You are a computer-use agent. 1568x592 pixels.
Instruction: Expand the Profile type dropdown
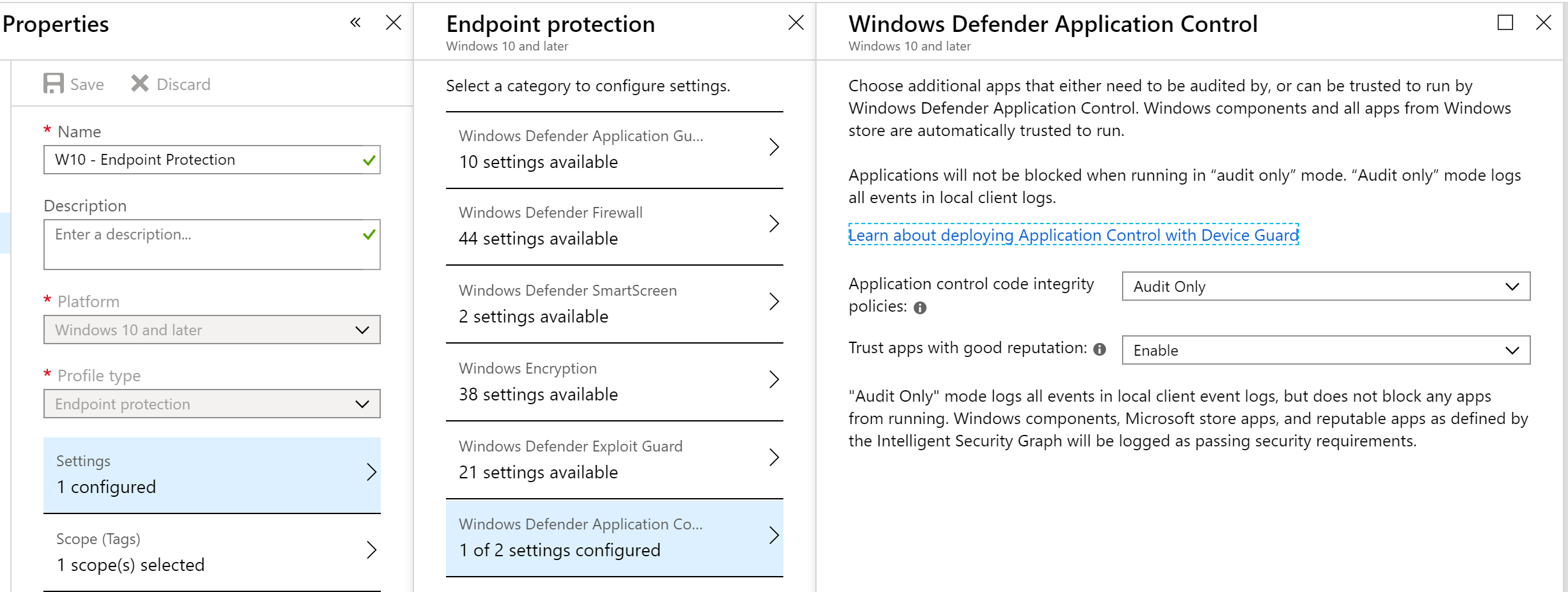211,404
